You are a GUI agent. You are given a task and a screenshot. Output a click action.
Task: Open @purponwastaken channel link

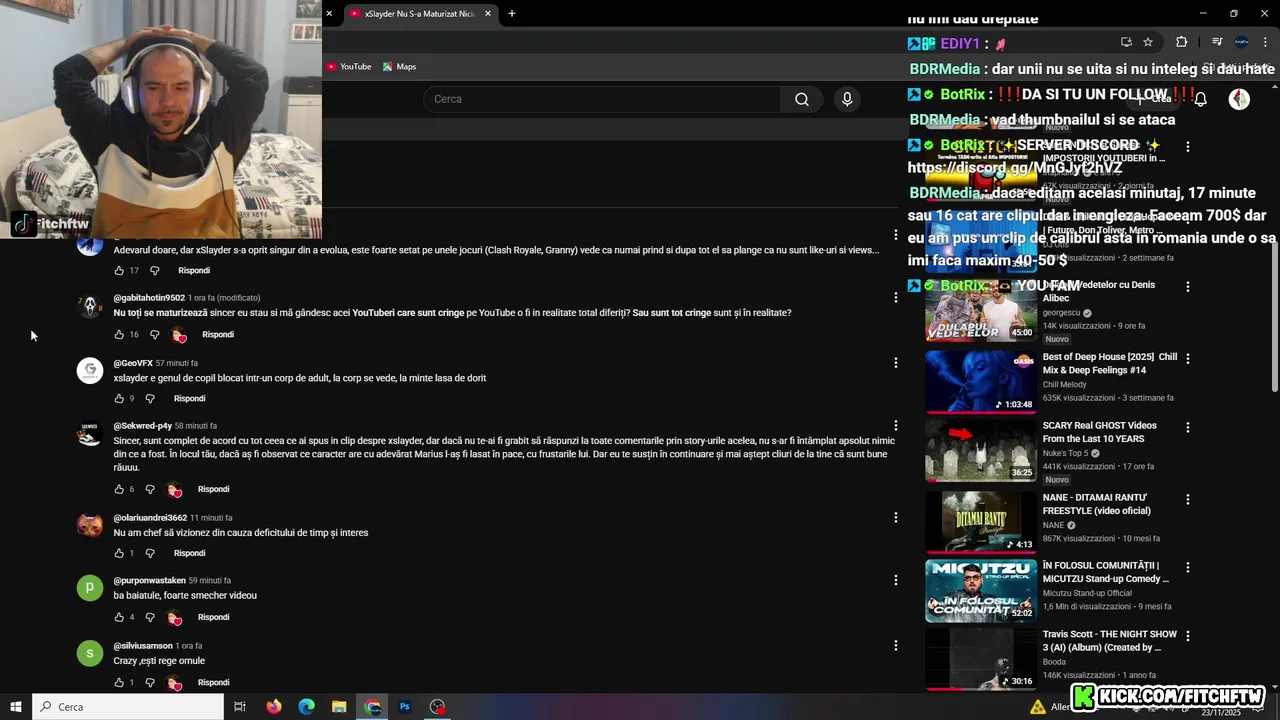coord(150,581)
